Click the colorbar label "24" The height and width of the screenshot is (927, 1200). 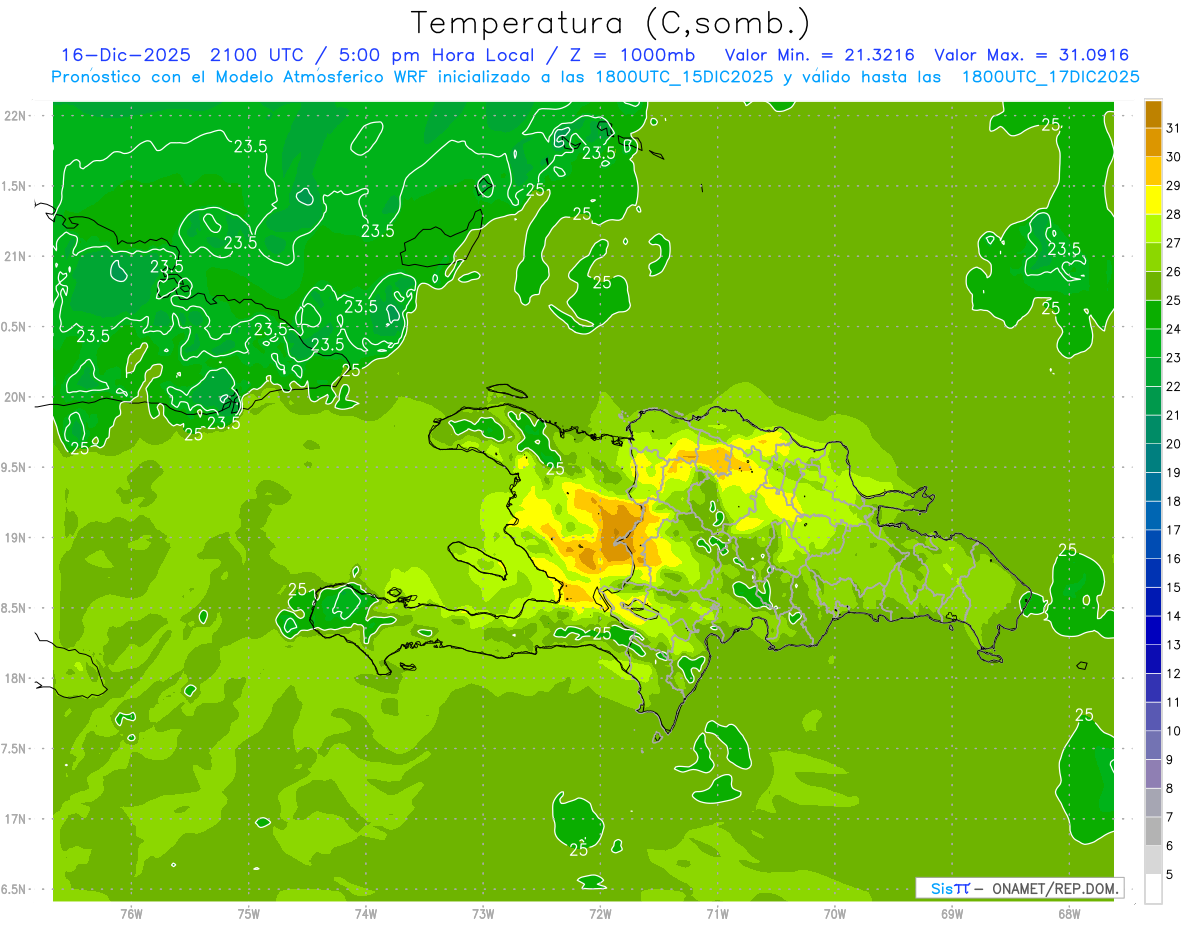click(x=1173, y=329)
